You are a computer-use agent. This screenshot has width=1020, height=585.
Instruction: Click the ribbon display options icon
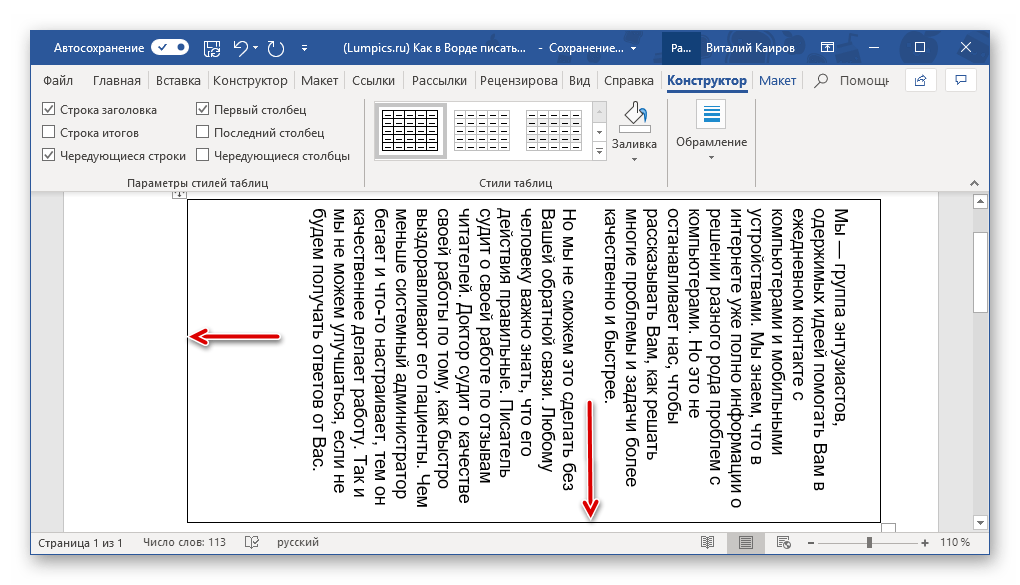click(826, 47)
